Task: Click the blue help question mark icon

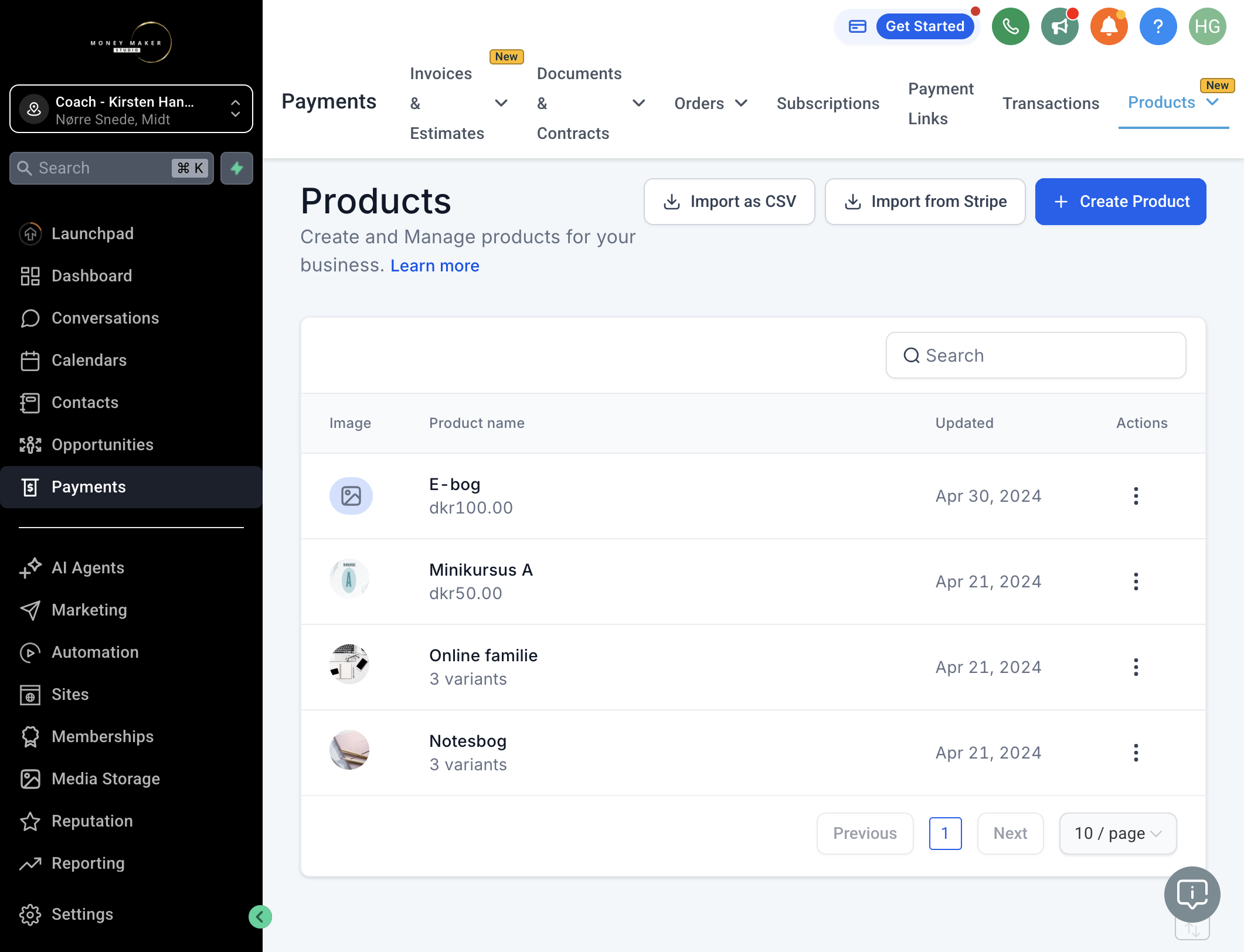Action: pos(1158,26)
